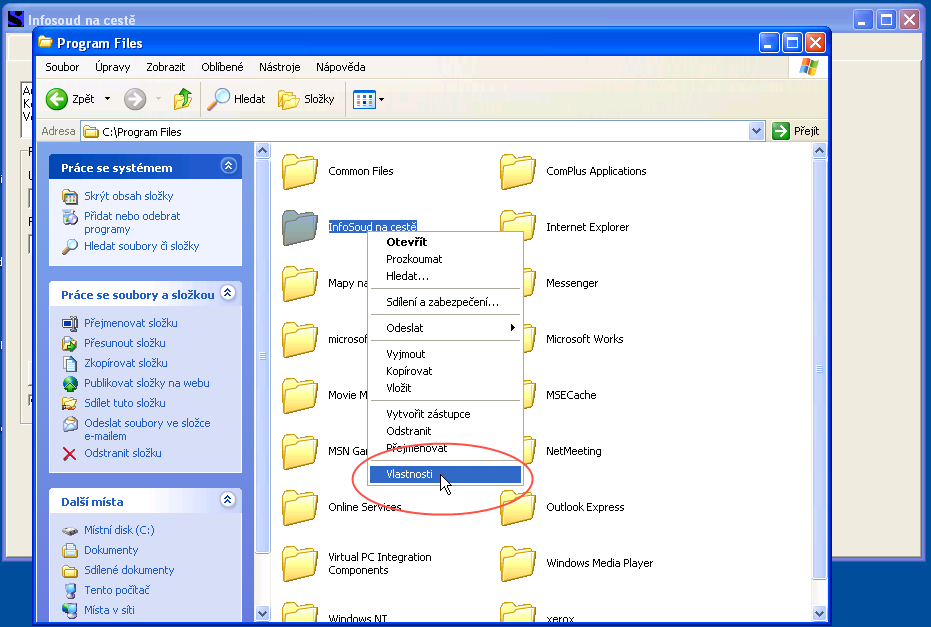931x627 pixels.
Task: Select the Microsoft Works folder label
Action: click(584, 339)
